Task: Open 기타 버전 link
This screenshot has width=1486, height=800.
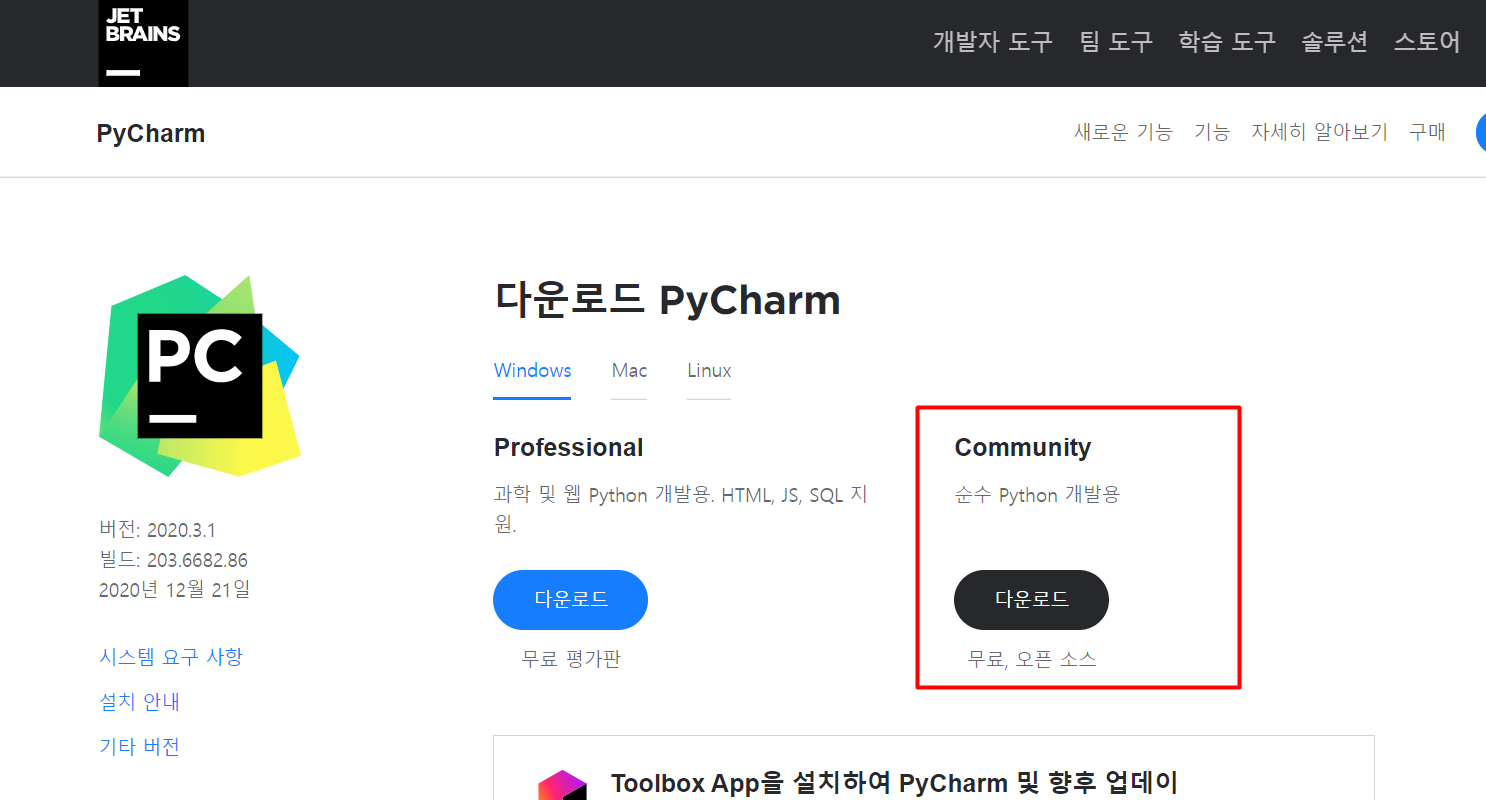Action: [139, 747]
